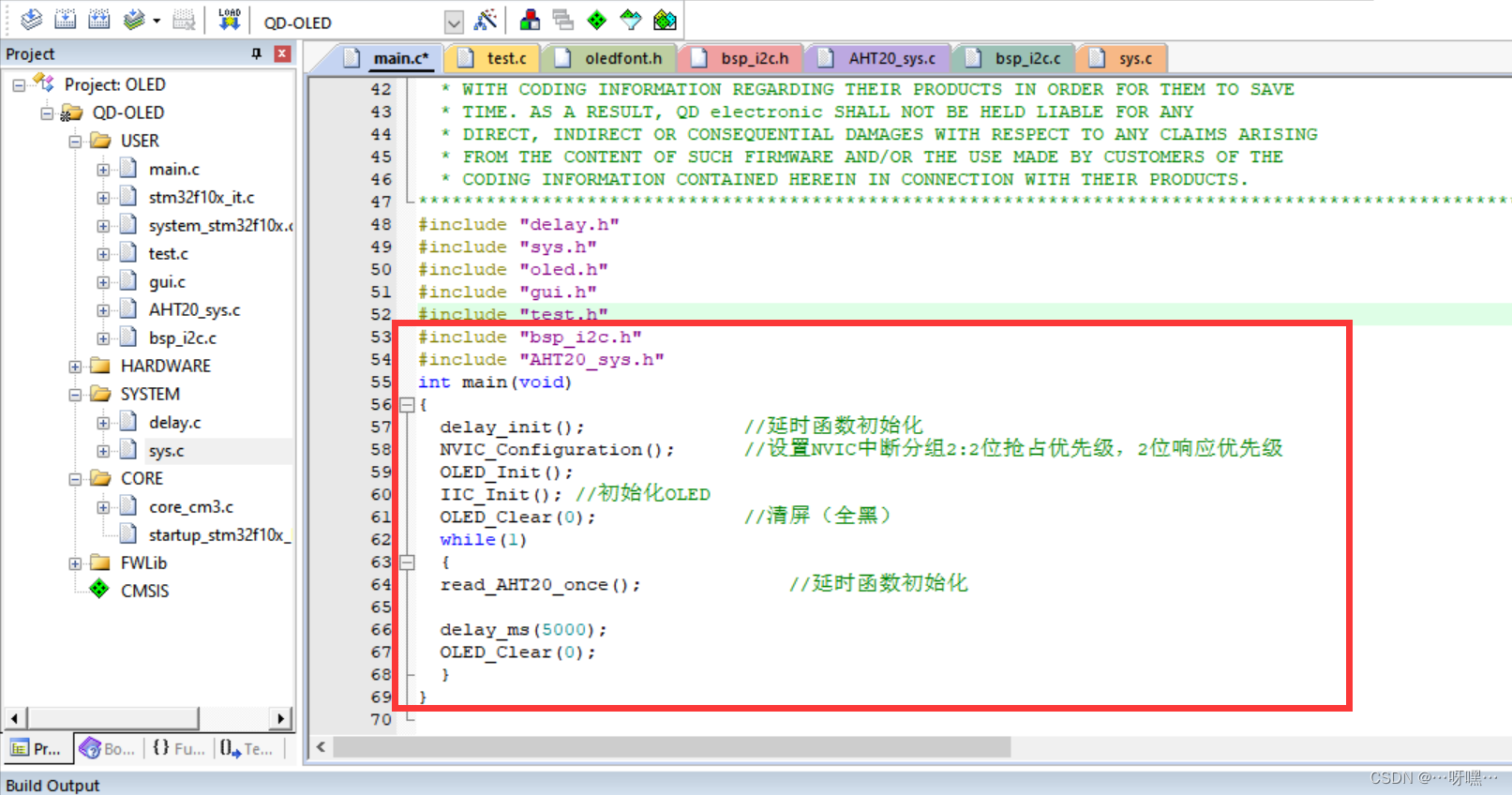Click the Translate current file icon
1512x795 pixels.
click(31, 19)
